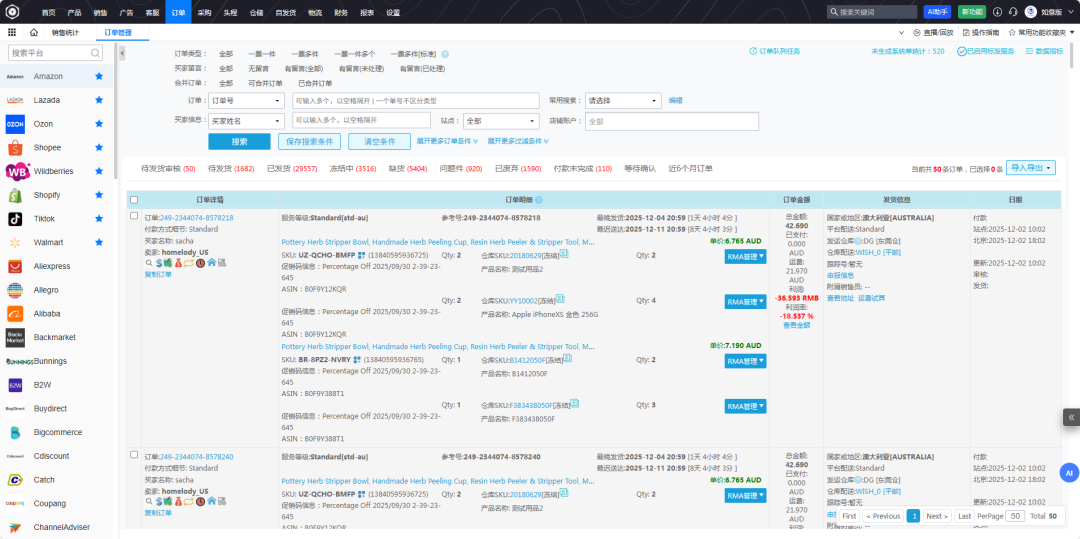Tick the select-all checkbox in table header
1080x539 pixels.
[134, 199]
